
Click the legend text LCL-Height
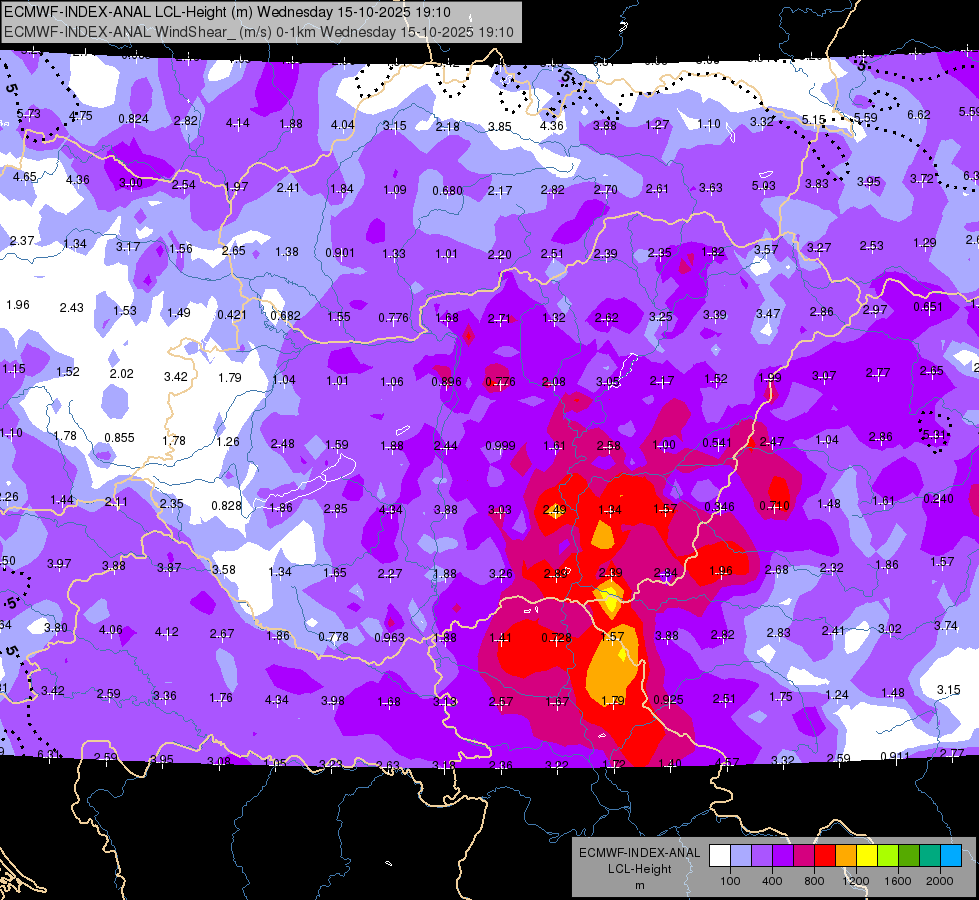[x=639, y=869]
